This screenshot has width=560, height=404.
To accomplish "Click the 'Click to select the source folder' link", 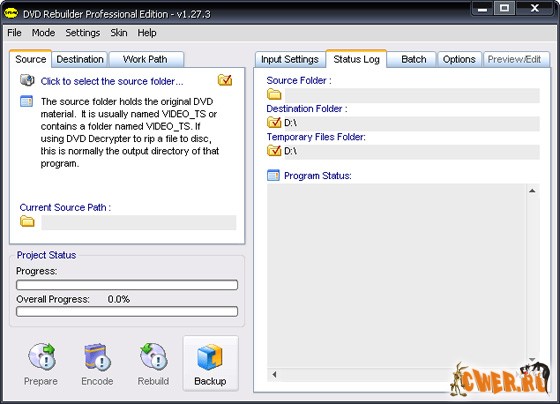I will click(x=112, y=81).
